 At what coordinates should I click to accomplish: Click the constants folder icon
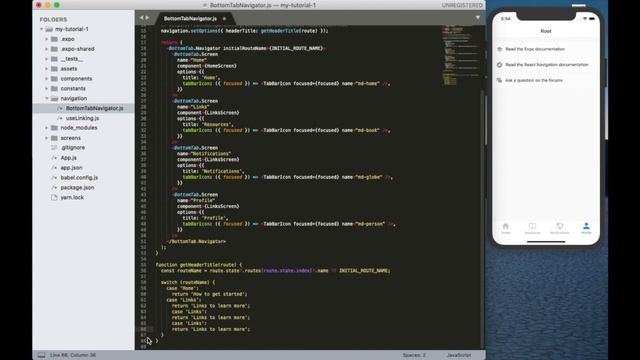(54, 89)
